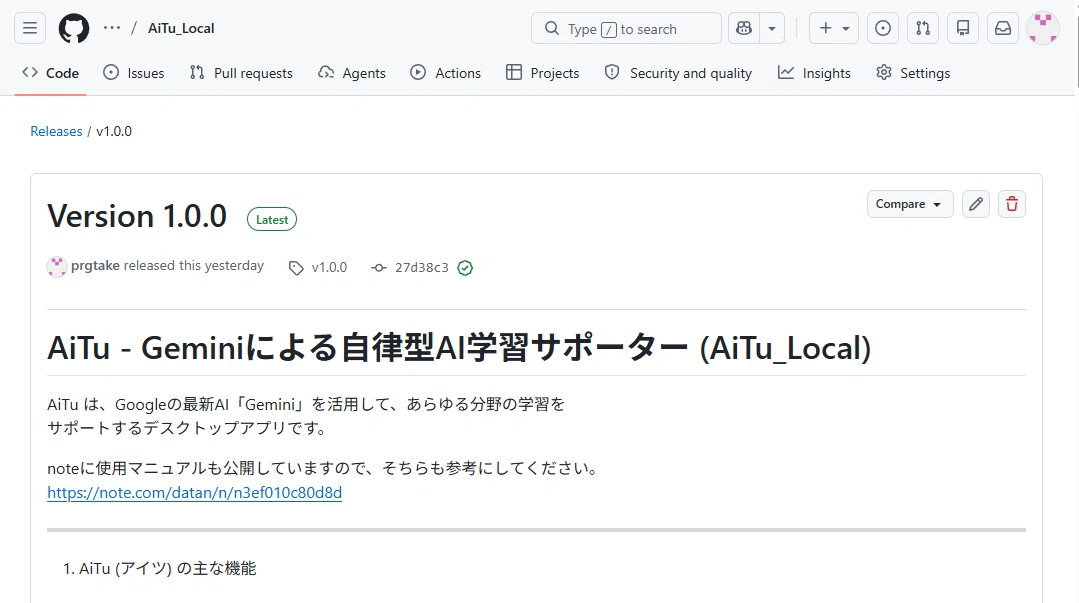Open the hamburger navigation menu
This screenshot has height=603, width=1079.
(30, 28)
